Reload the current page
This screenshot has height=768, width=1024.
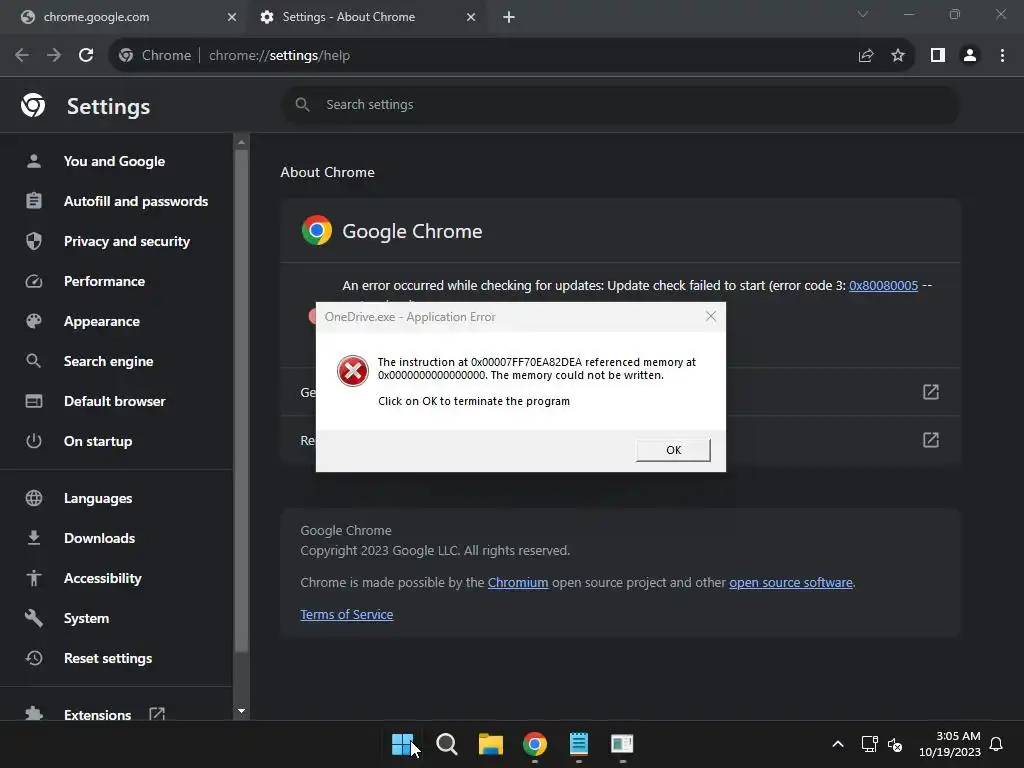(x=86, y=56)
